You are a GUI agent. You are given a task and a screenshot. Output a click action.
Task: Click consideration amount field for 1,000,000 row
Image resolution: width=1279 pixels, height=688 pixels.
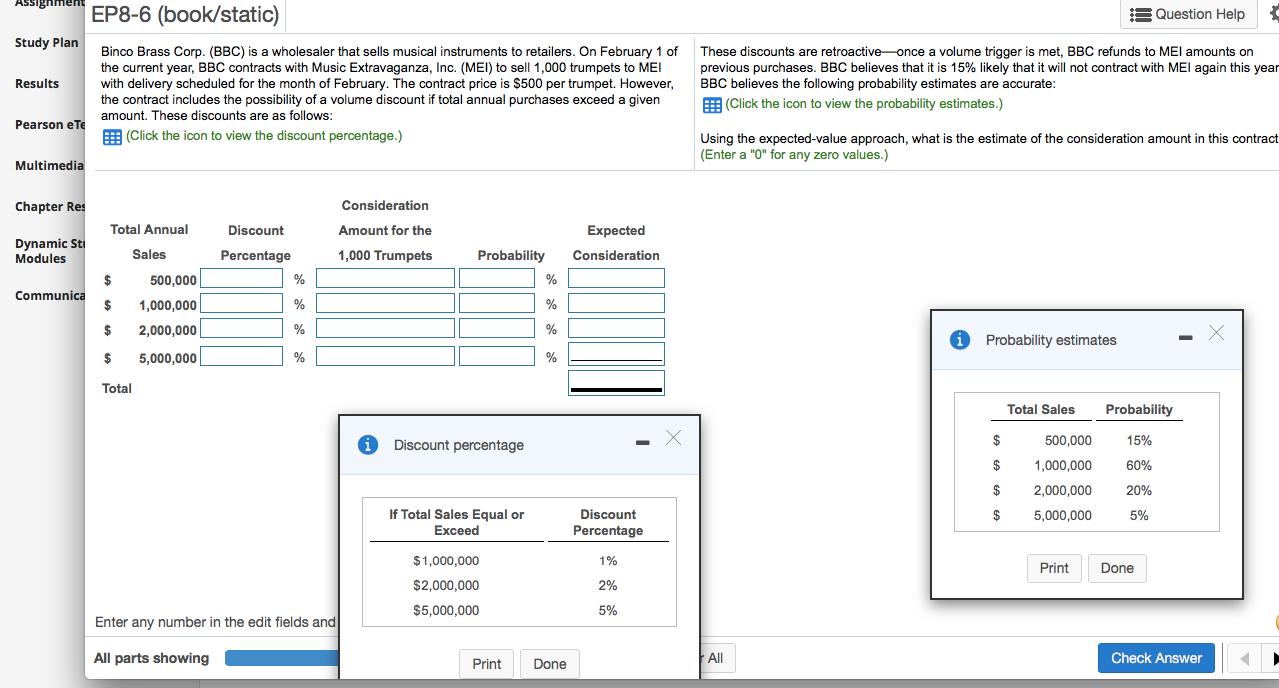pyautogui.click(x=385, y=303)
